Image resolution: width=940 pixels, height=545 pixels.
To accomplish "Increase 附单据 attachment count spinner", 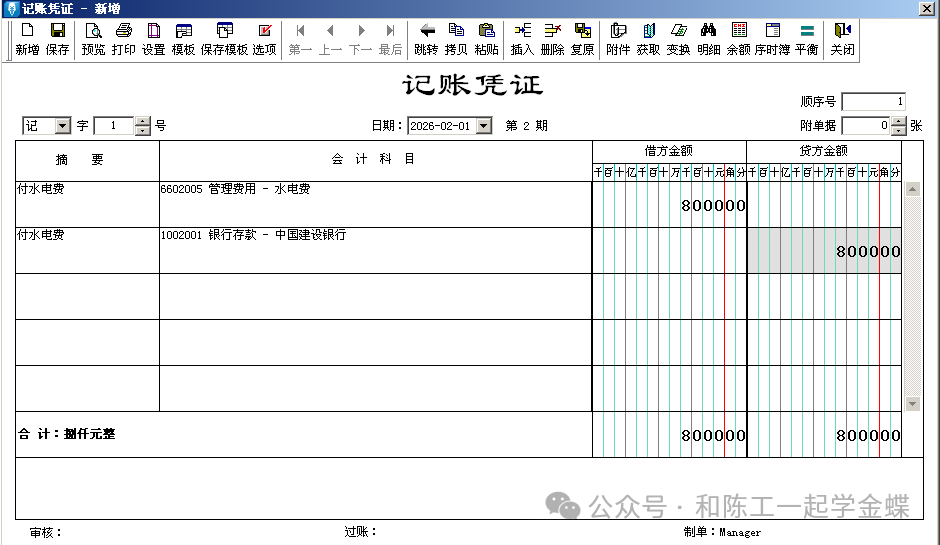I will click(x=898, y=122).
